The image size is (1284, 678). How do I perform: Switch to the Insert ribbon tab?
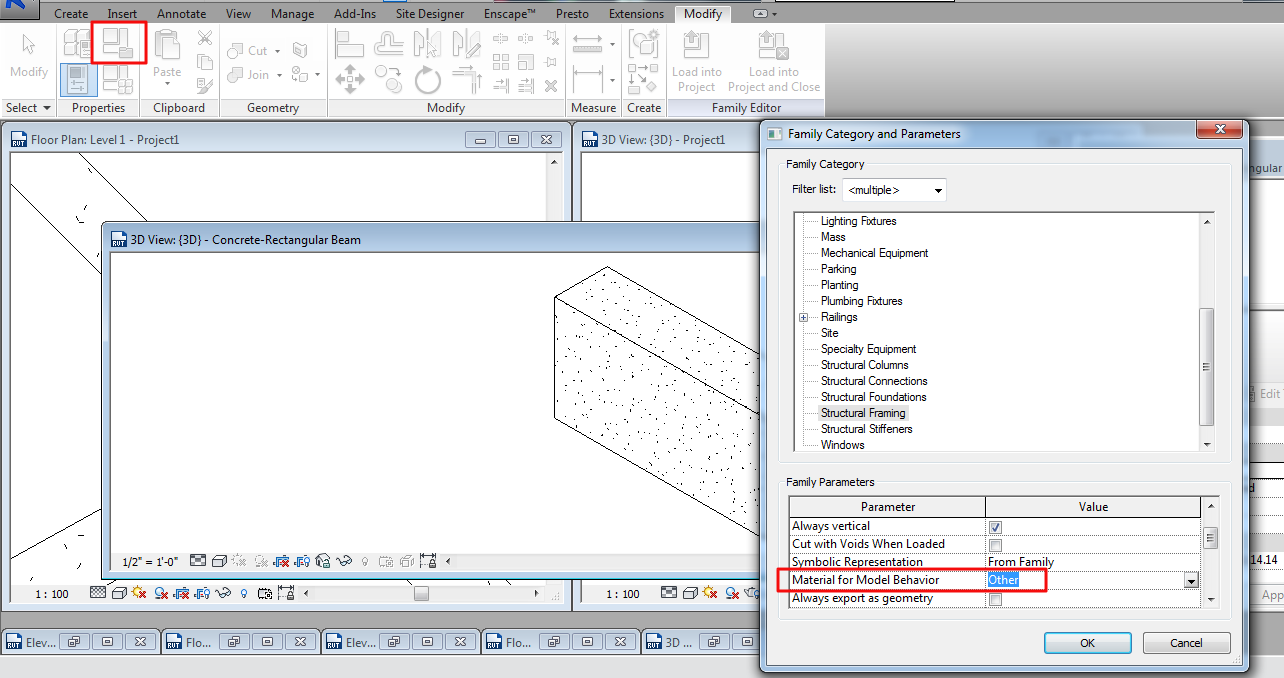122,14
